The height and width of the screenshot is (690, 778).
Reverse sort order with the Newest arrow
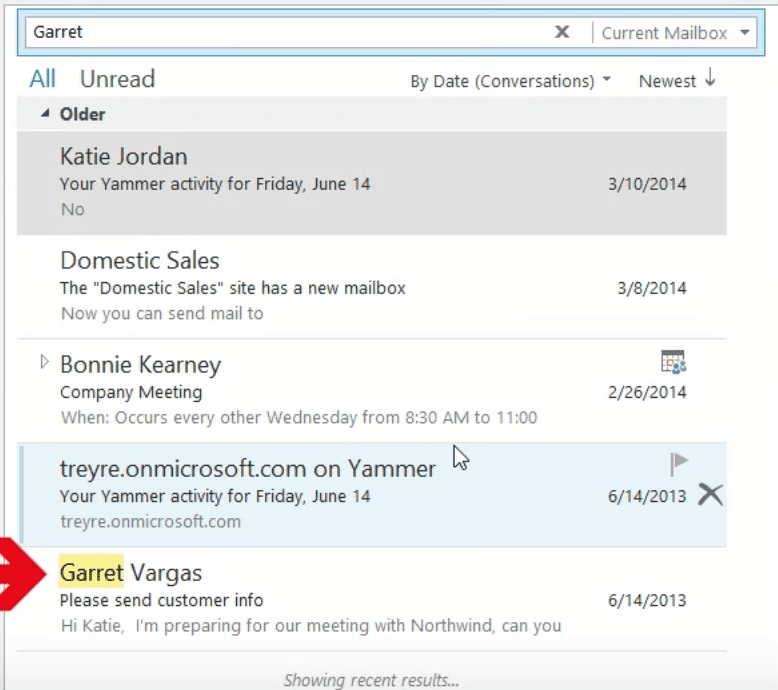pos(710,80)
